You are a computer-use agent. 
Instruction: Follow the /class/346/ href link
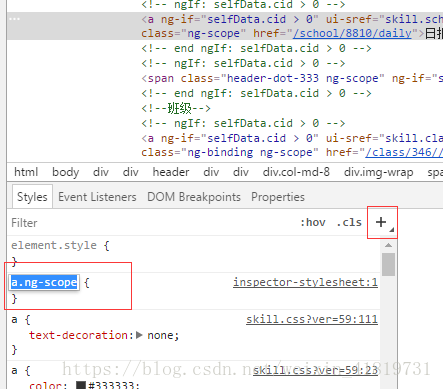(404, 152)
